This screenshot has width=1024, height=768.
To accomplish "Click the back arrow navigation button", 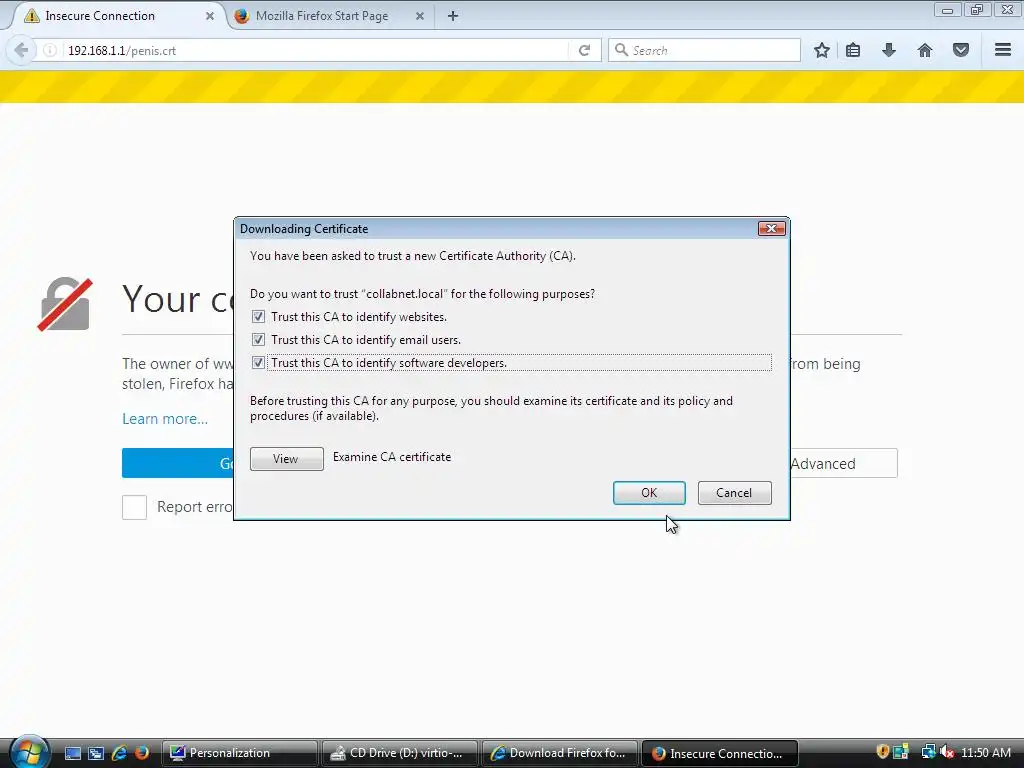I will coord(21,50).
